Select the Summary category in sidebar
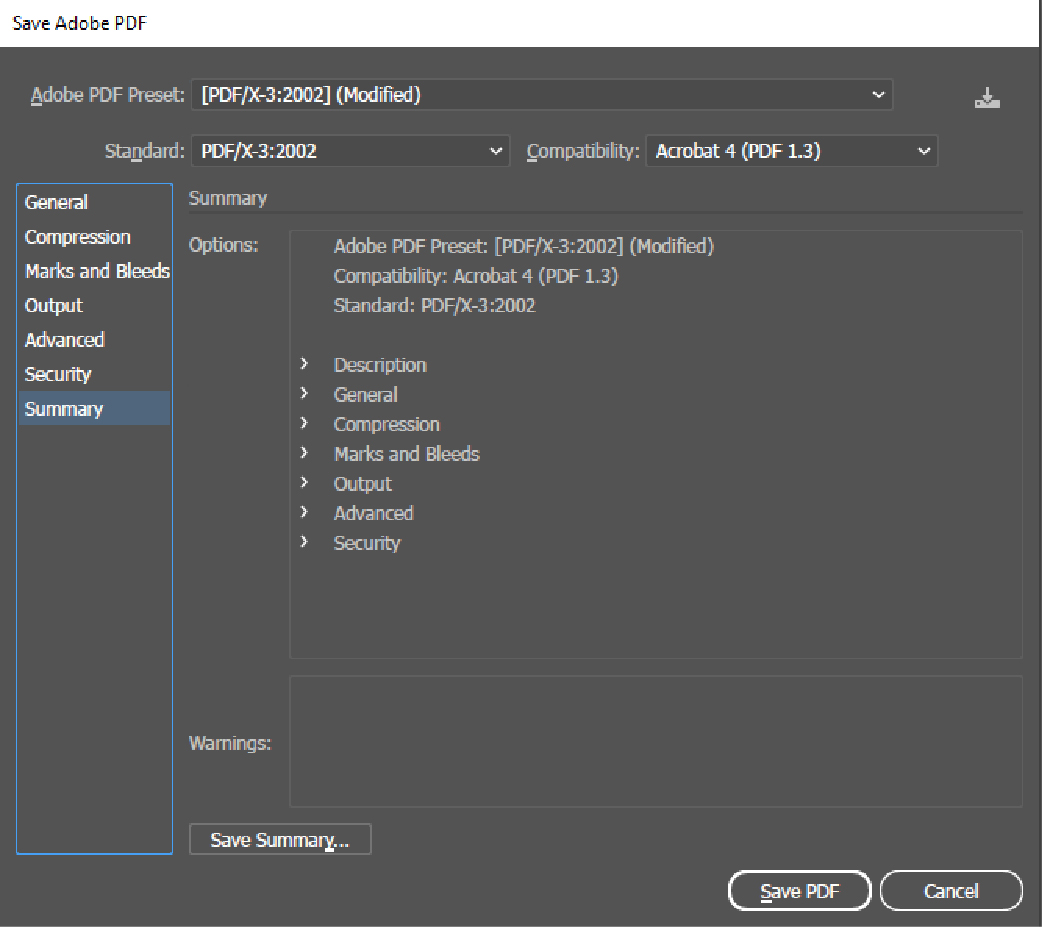This screenshot has width=1042, height=927. pyautogui.click(x=63, y=409)
